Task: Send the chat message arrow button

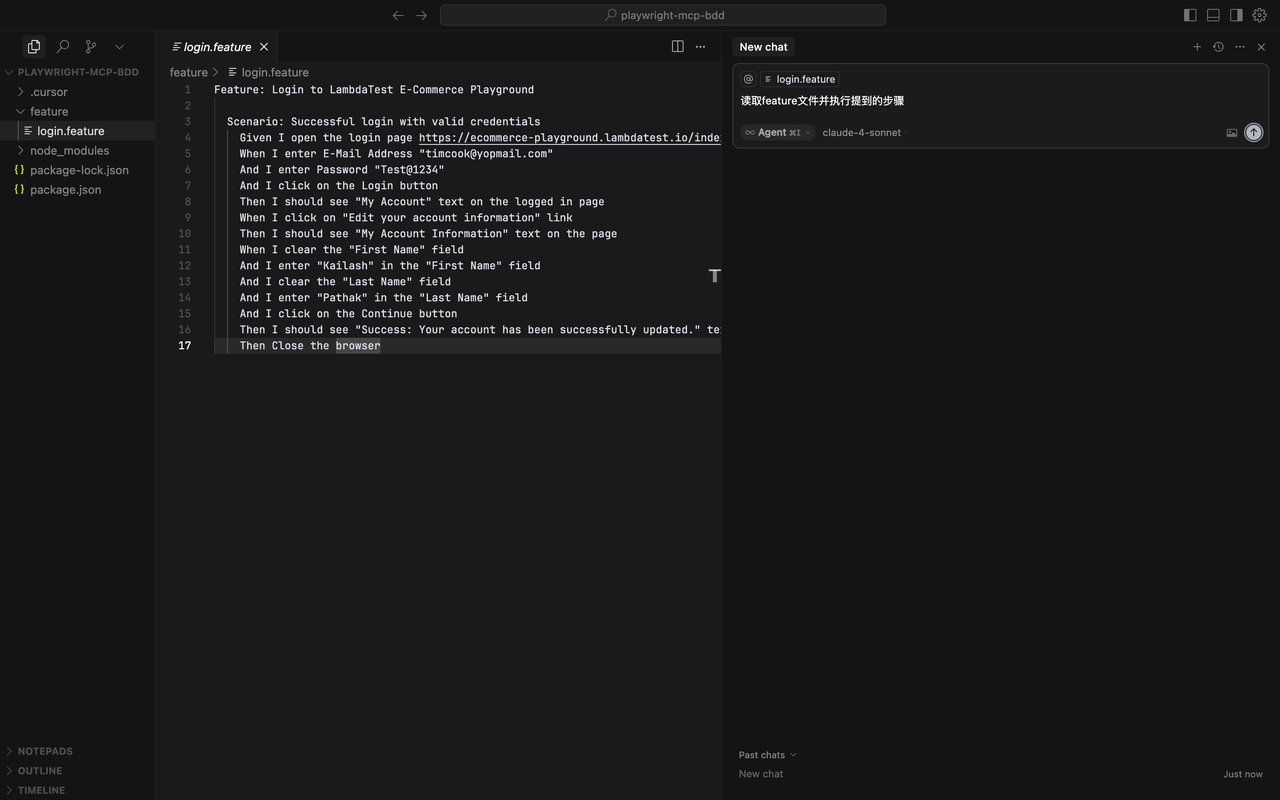Action: 1254,132
